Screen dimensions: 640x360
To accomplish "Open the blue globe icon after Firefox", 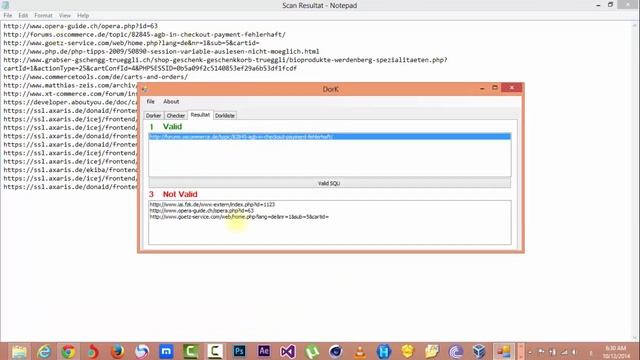I will click(142, 351).
